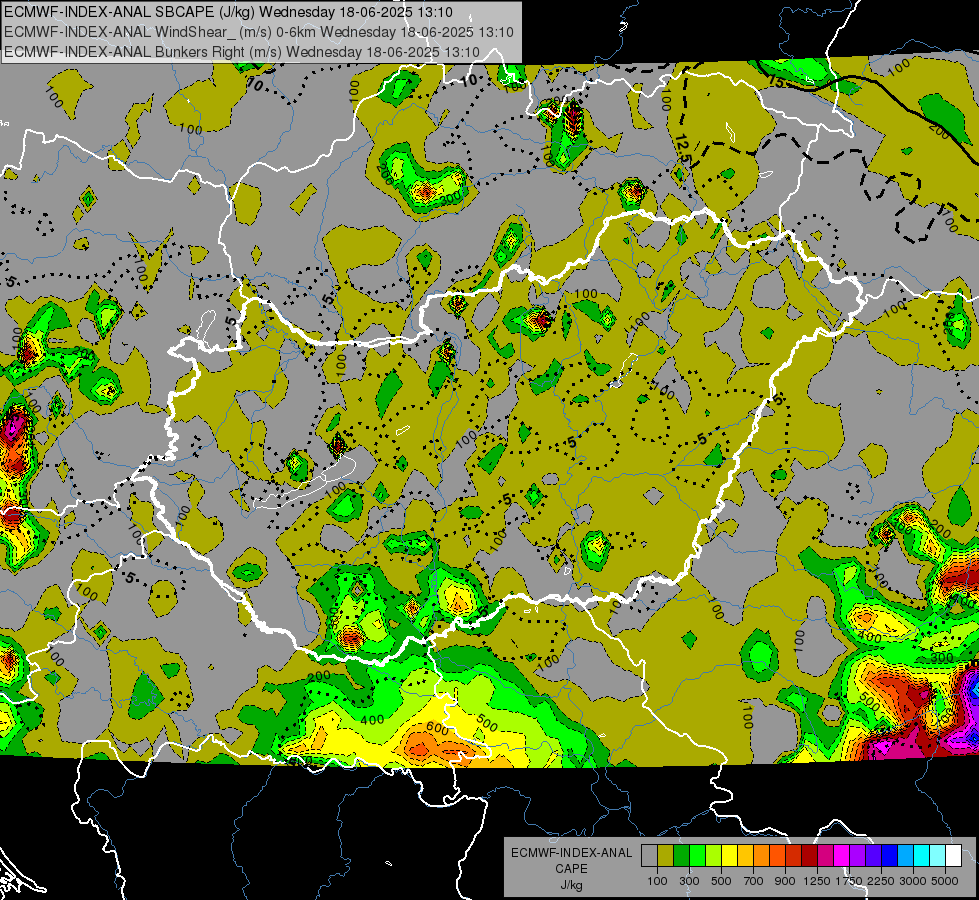Click the bright green 300 J/kg legend swatch
This screenshot has height=900, width=979.
697,855
